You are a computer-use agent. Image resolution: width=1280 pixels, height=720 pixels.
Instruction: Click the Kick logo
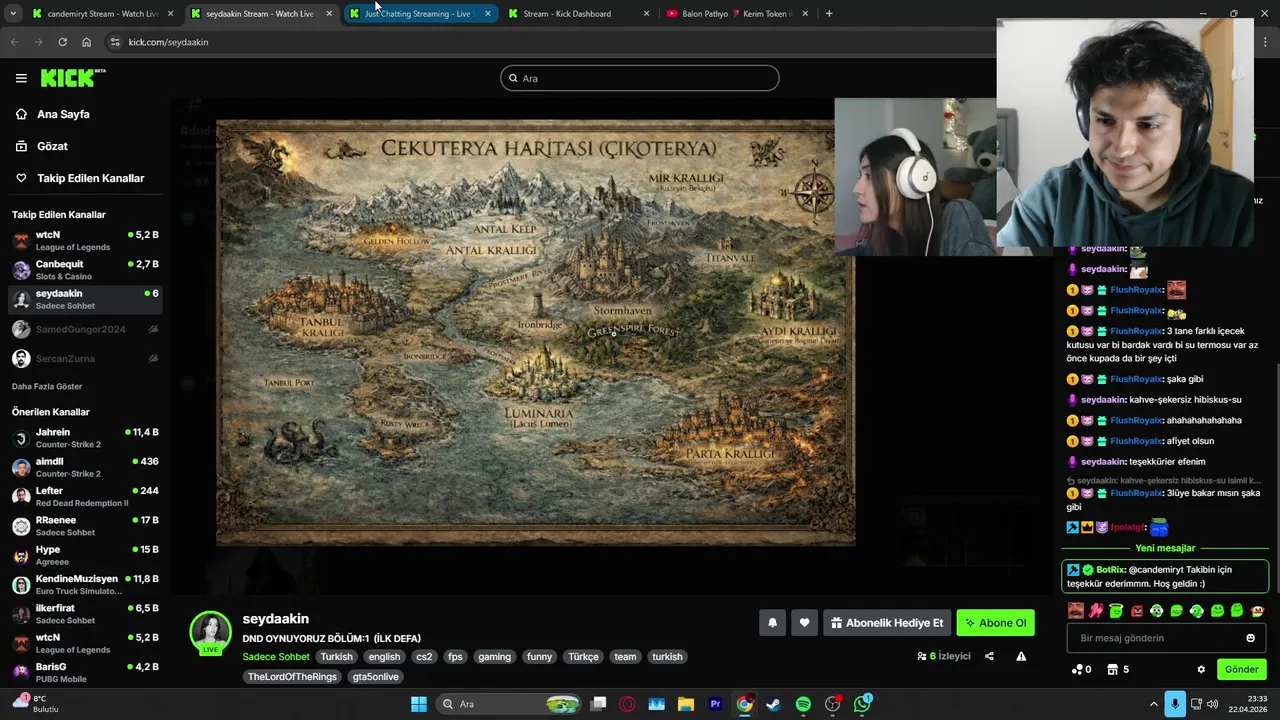(x=73, y=78)
